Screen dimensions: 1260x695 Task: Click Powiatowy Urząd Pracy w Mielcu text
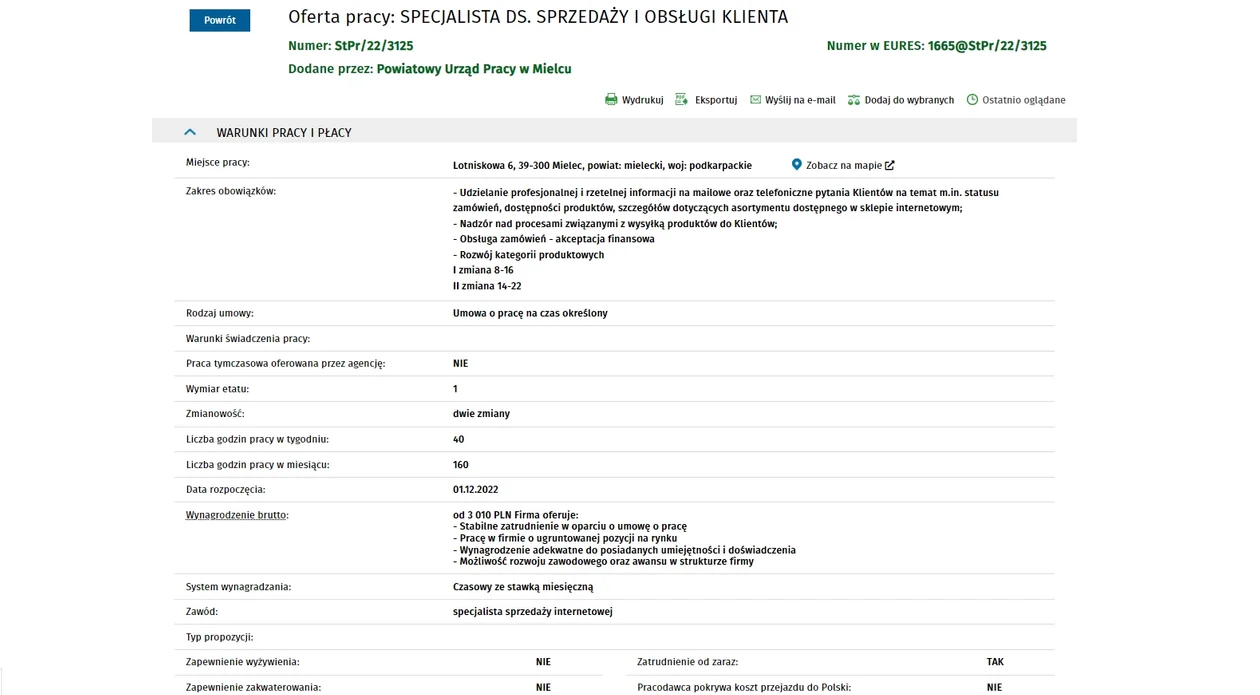click(474, 69)
